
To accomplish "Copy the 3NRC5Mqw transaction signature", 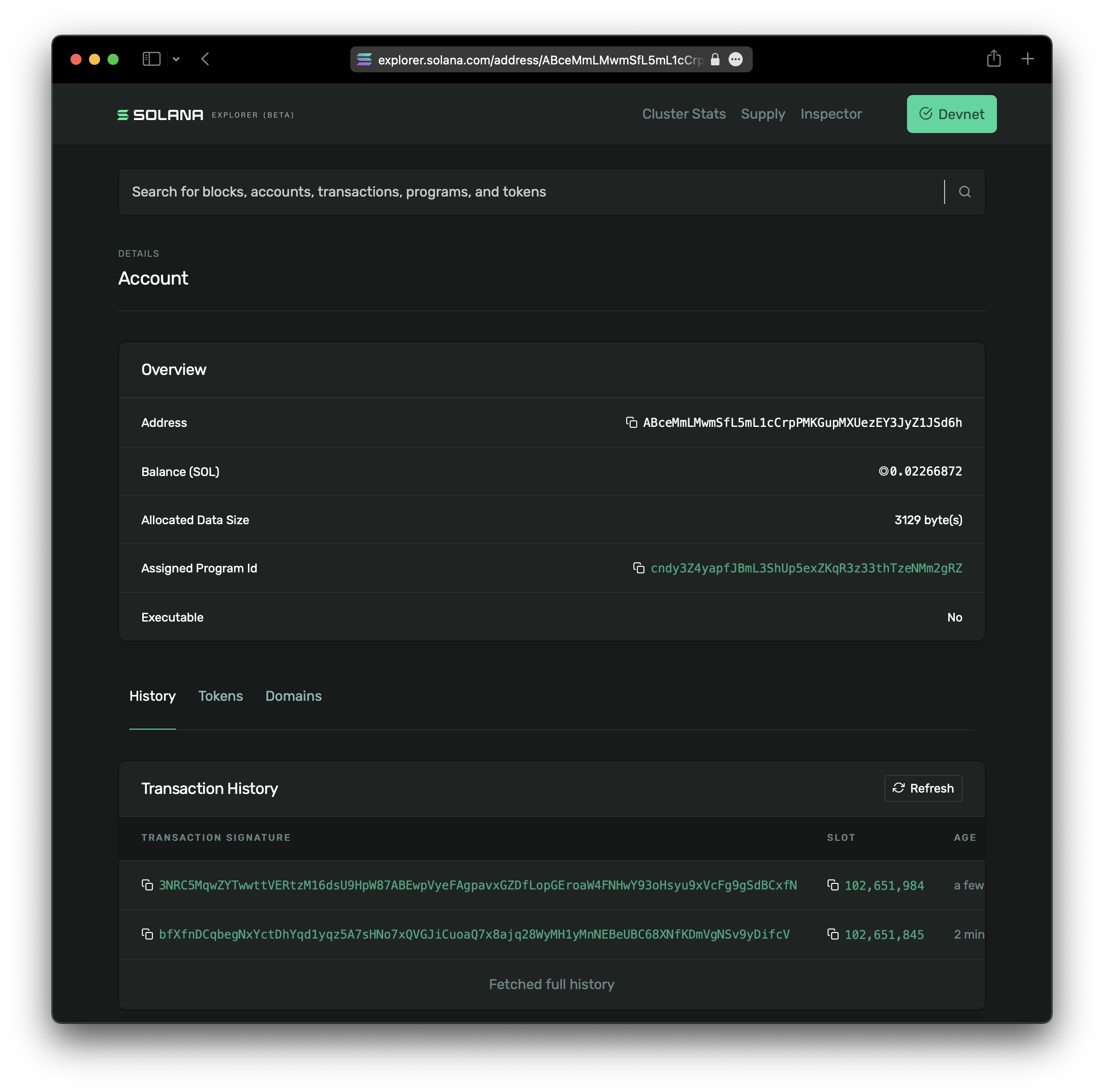I will pos(147,885).
